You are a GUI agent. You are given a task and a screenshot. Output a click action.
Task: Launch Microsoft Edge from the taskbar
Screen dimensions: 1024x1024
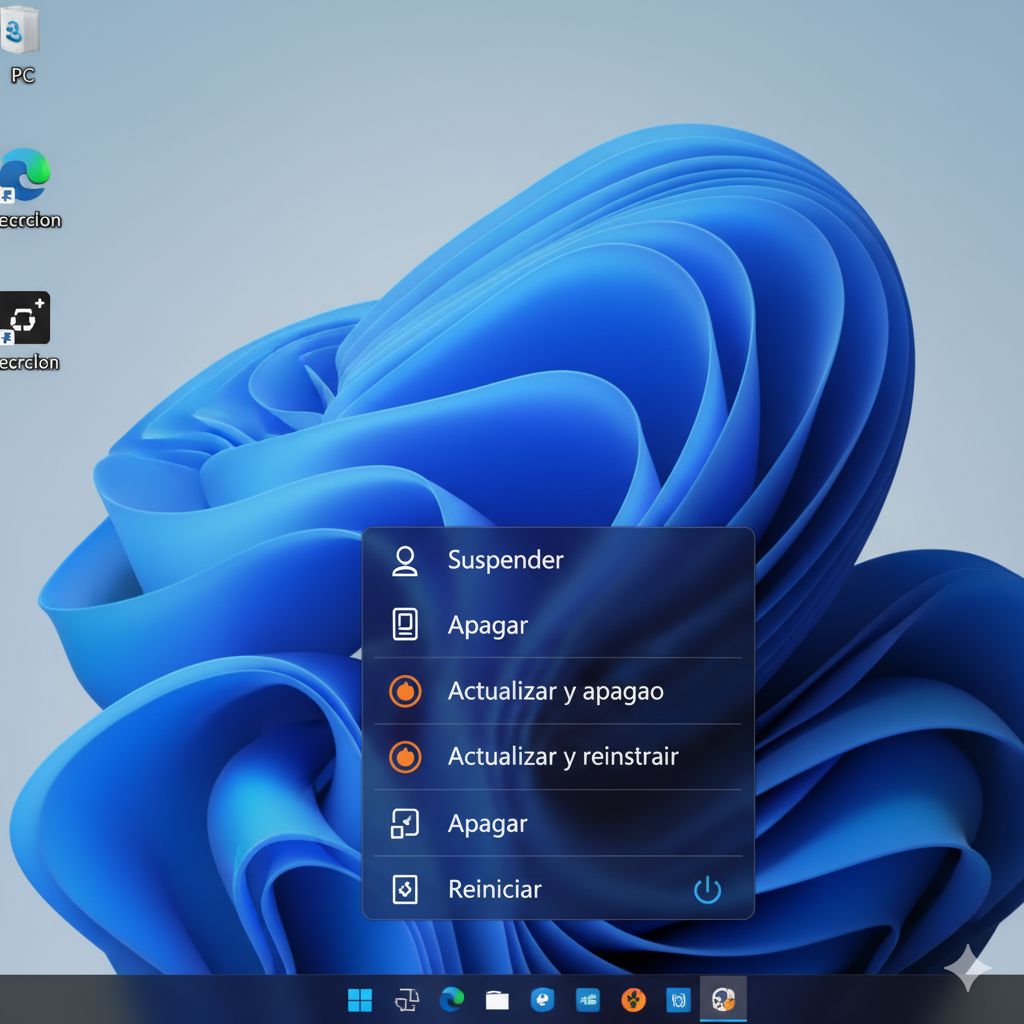[x=452, y=999]
